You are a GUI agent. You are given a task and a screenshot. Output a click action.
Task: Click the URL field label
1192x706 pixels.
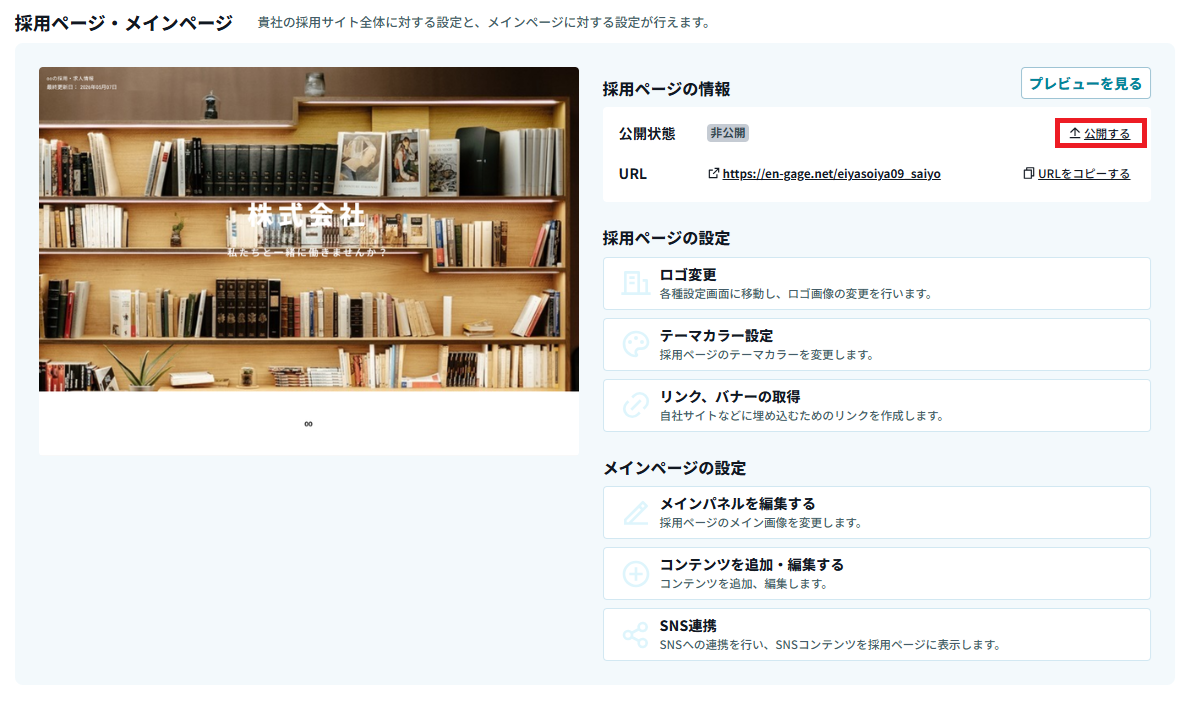coord(632,174)
